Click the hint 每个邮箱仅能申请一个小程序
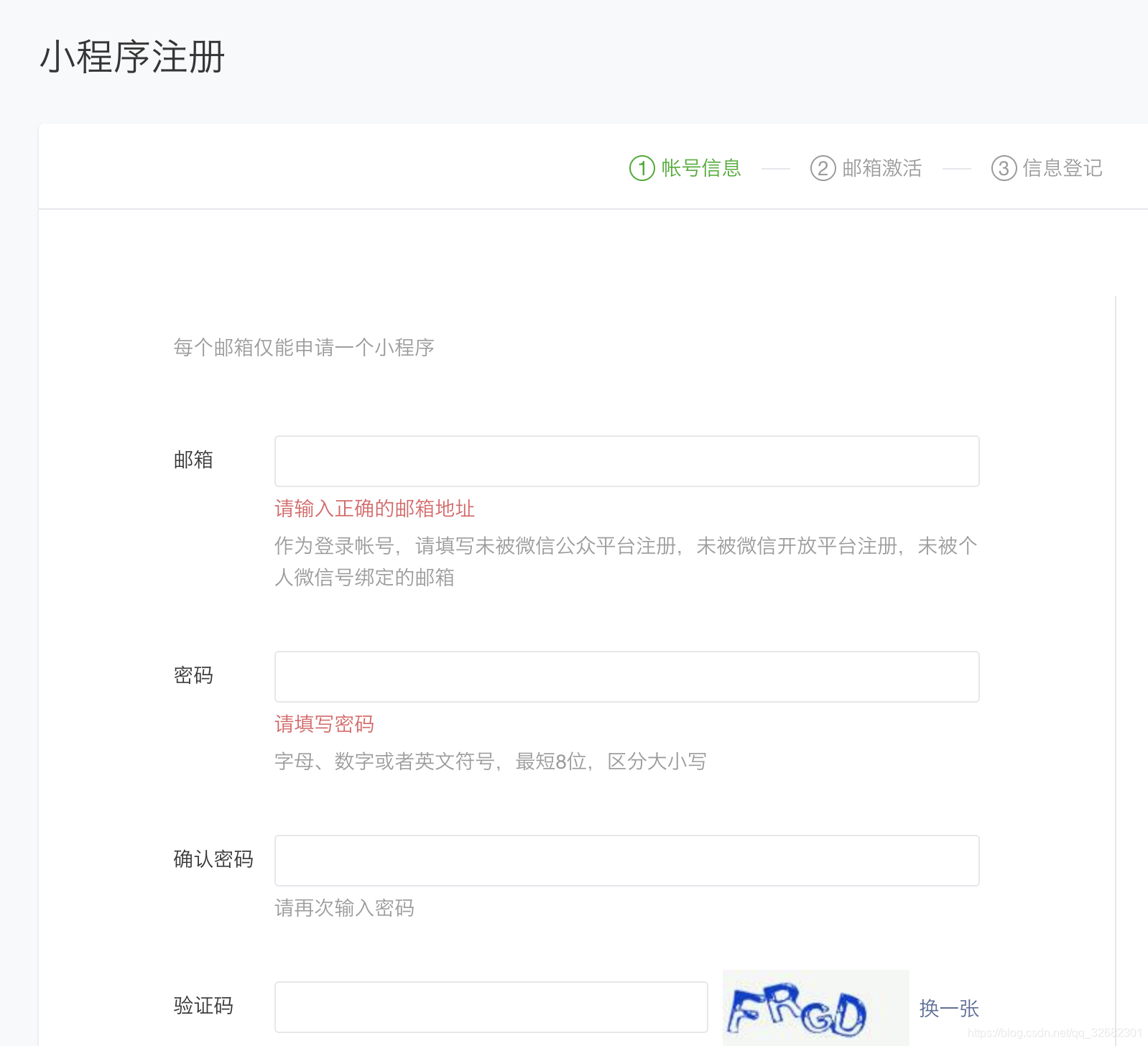Screen dimensions: 1148x1046 pyautogui.click(x=304, y=348)
